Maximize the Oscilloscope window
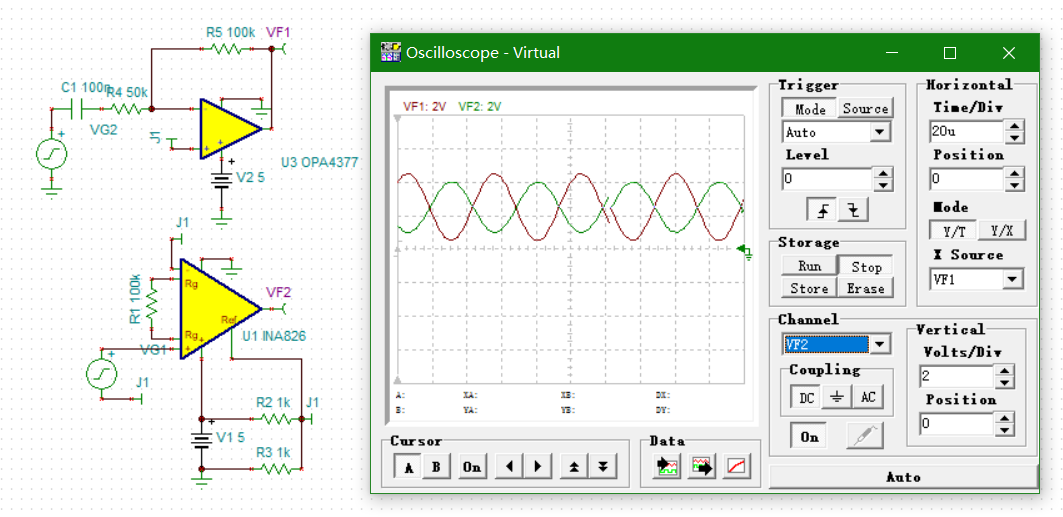 (x=950, y=53)
